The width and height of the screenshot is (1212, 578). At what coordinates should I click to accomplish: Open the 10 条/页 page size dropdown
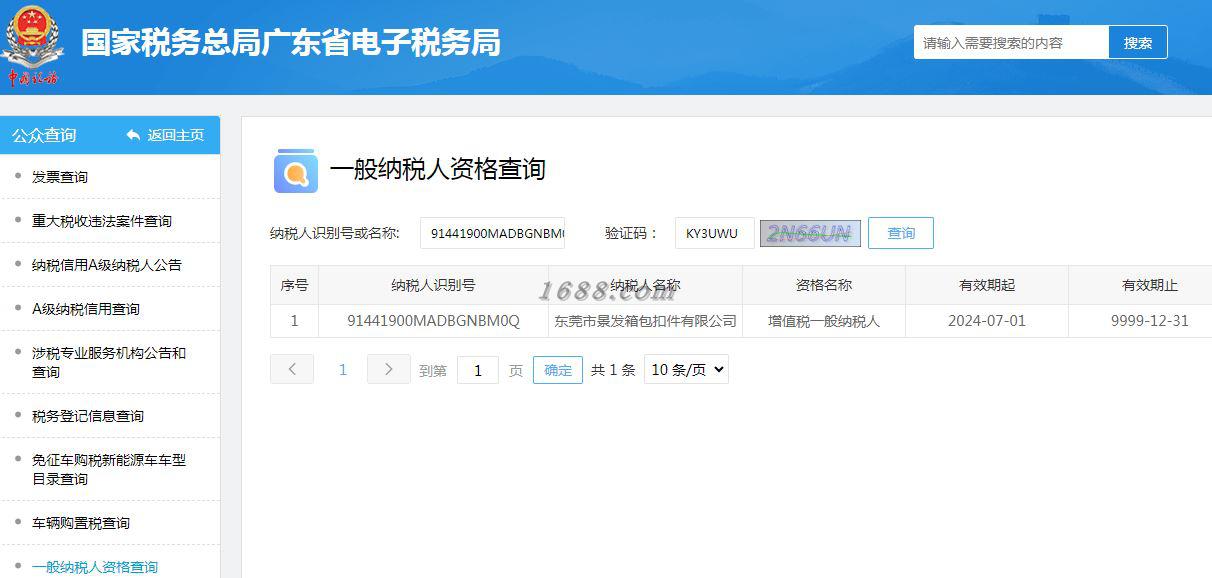[686, 370]
